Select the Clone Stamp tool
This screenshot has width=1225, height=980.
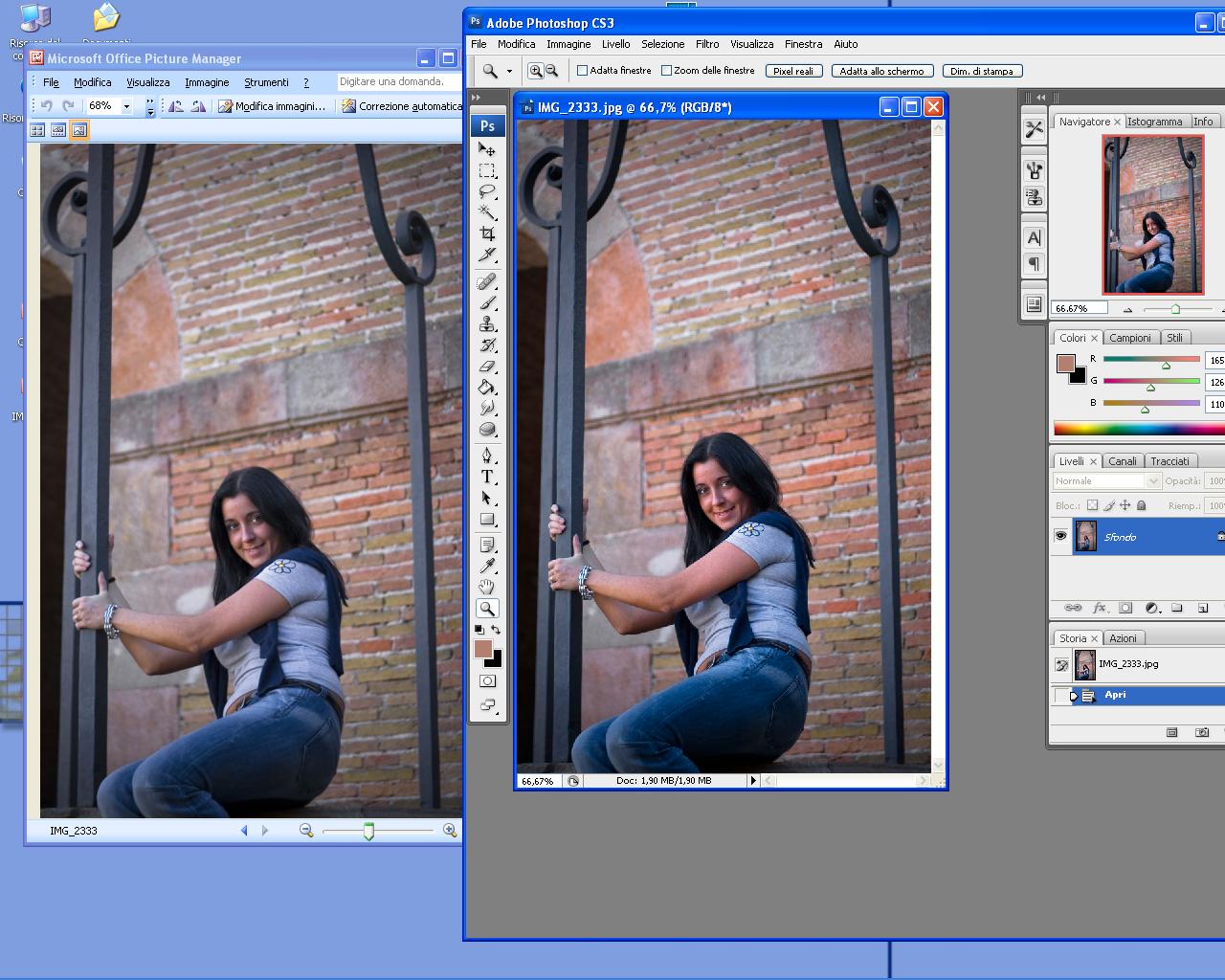point(487,324)
